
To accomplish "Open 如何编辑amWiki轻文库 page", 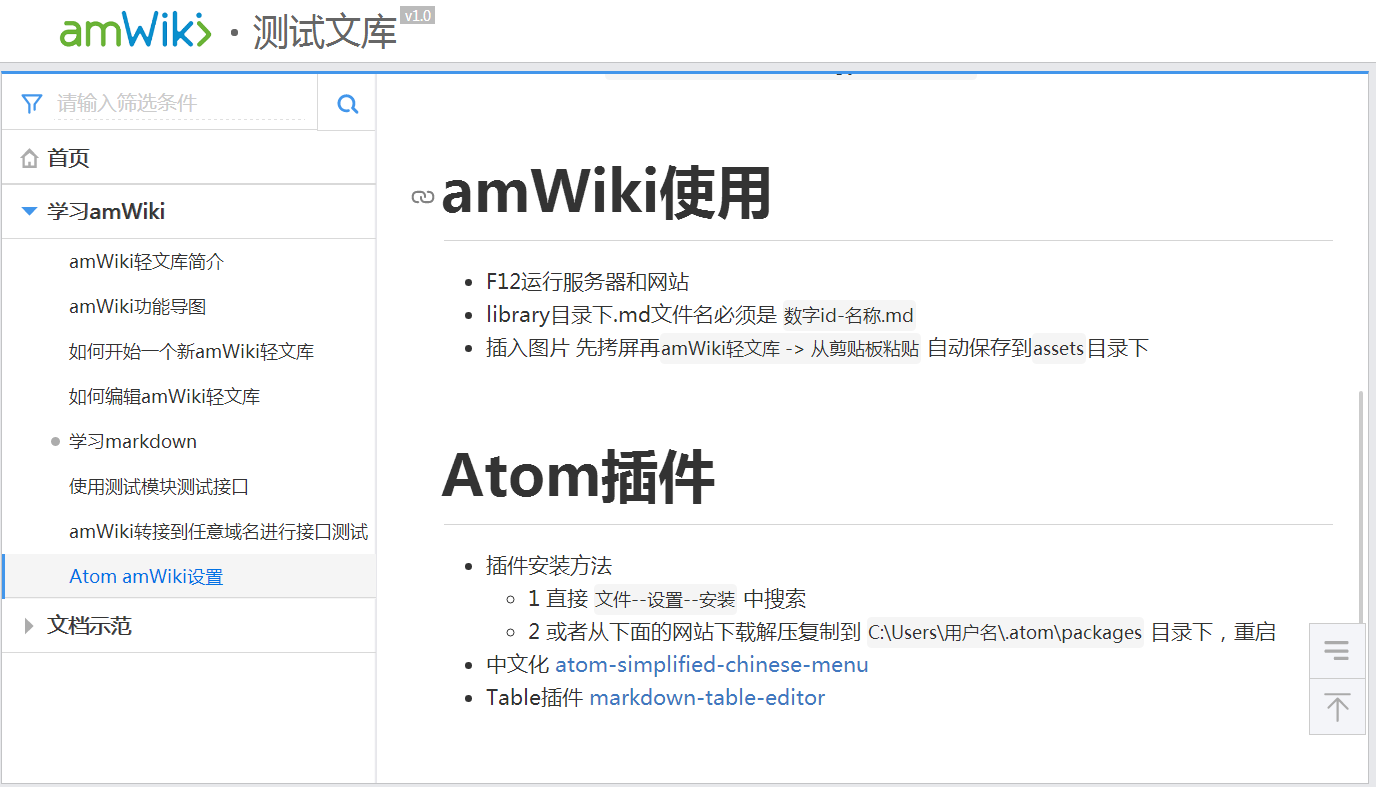I will pyautogui.click(x=164, y=397).
